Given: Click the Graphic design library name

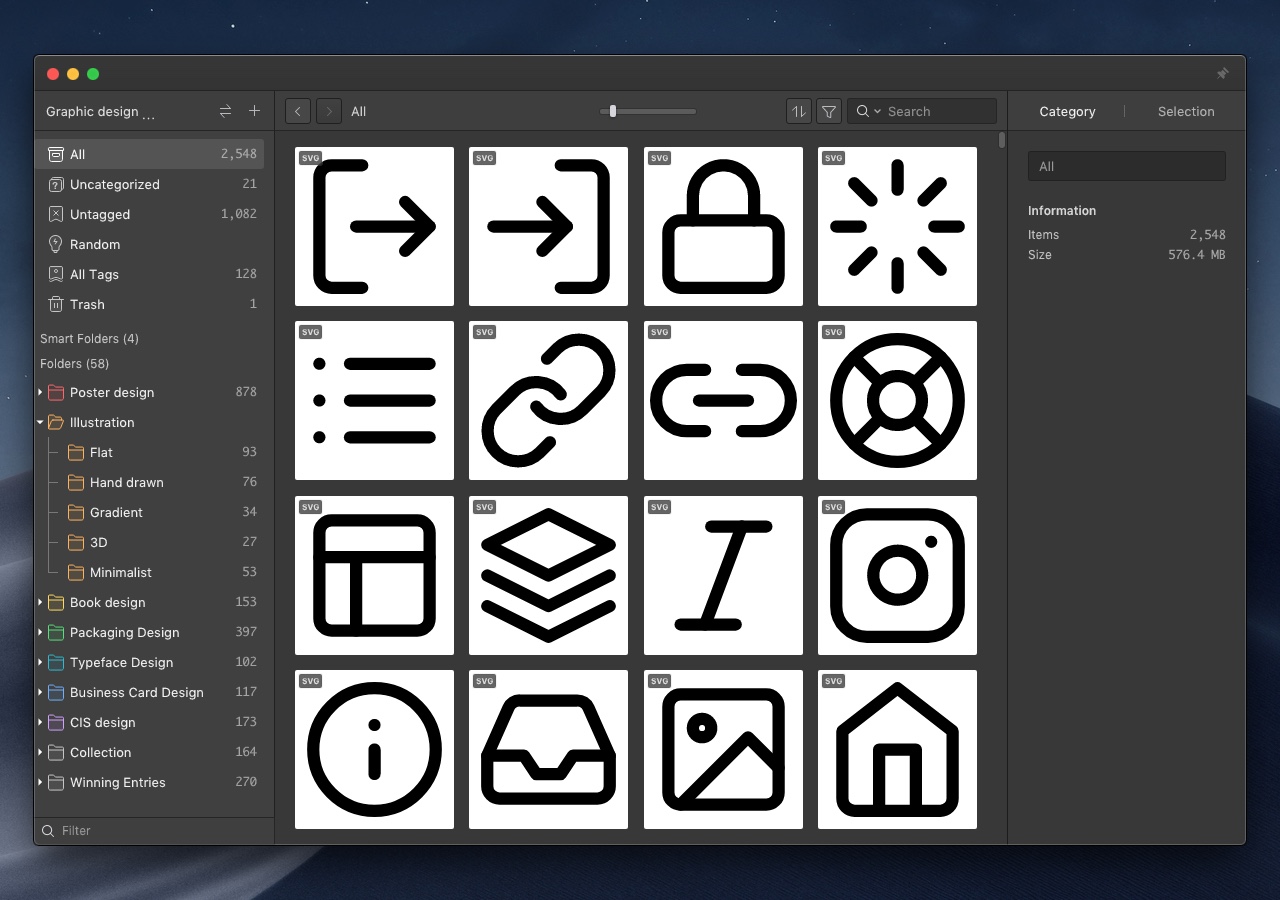Looking at the screenshot, I should coord(100,111).
